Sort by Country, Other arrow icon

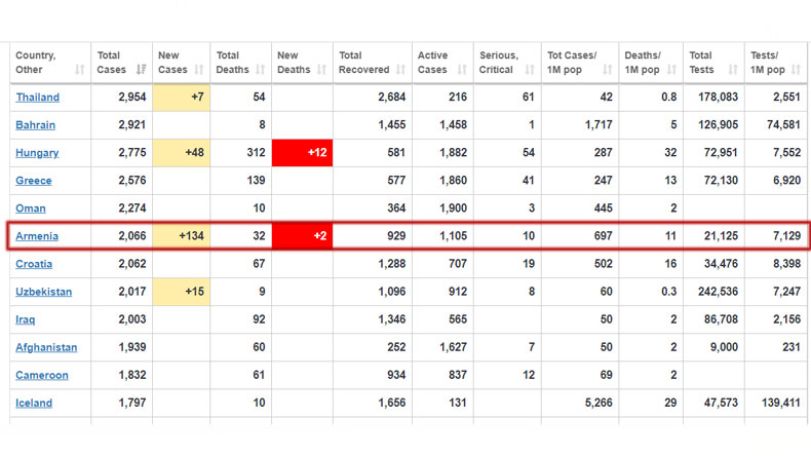(79, 69)
